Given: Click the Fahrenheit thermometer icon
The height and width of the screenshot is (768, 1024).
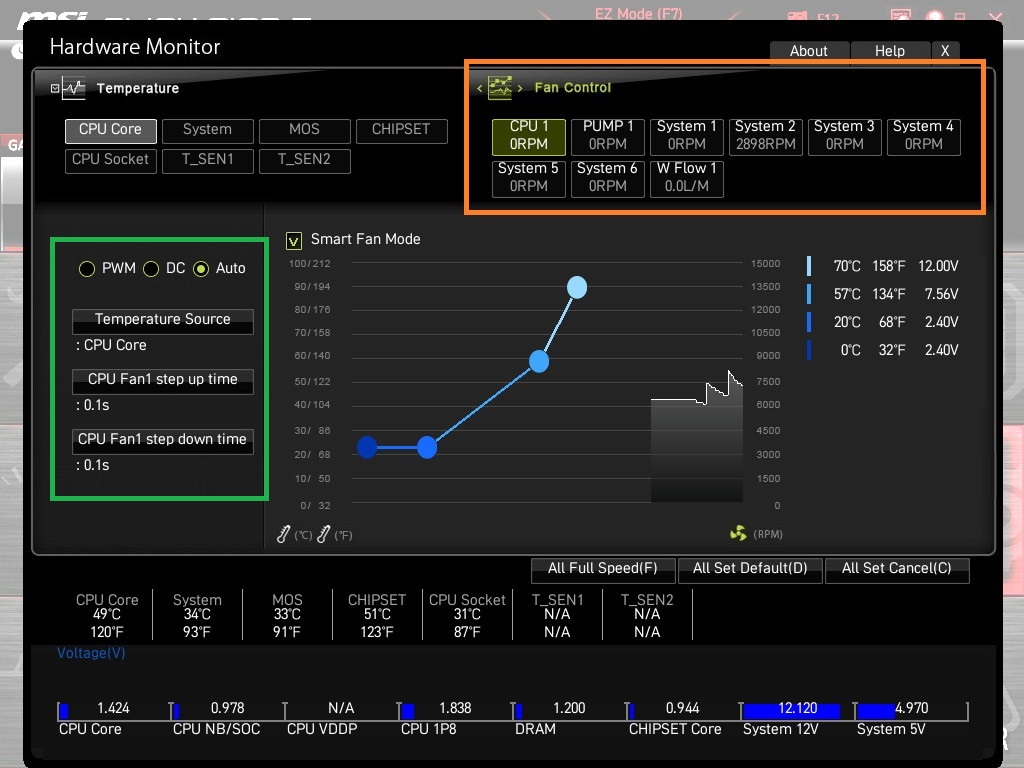Looking at the screenshot, I should coord(324,534).
